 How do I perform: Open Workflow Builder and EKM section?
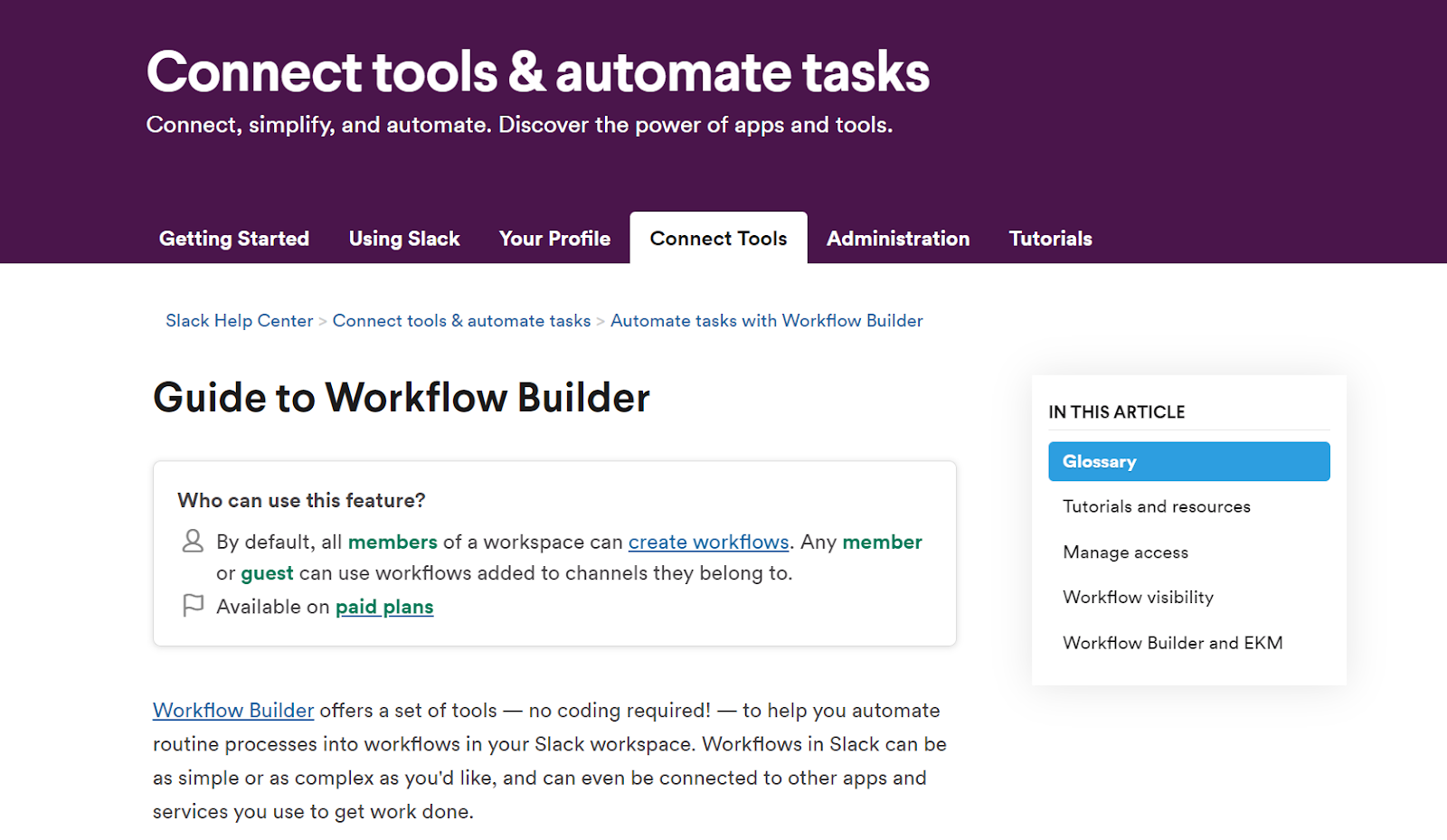pos(1172,642)
